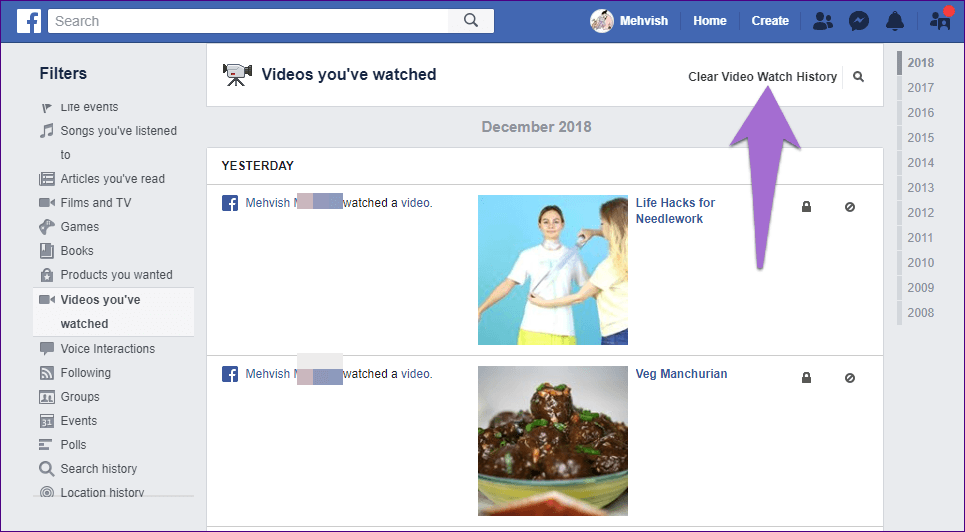Click search icon beside Clear Video Watch History
The image size is (965, 532).
tap(859, 77)
